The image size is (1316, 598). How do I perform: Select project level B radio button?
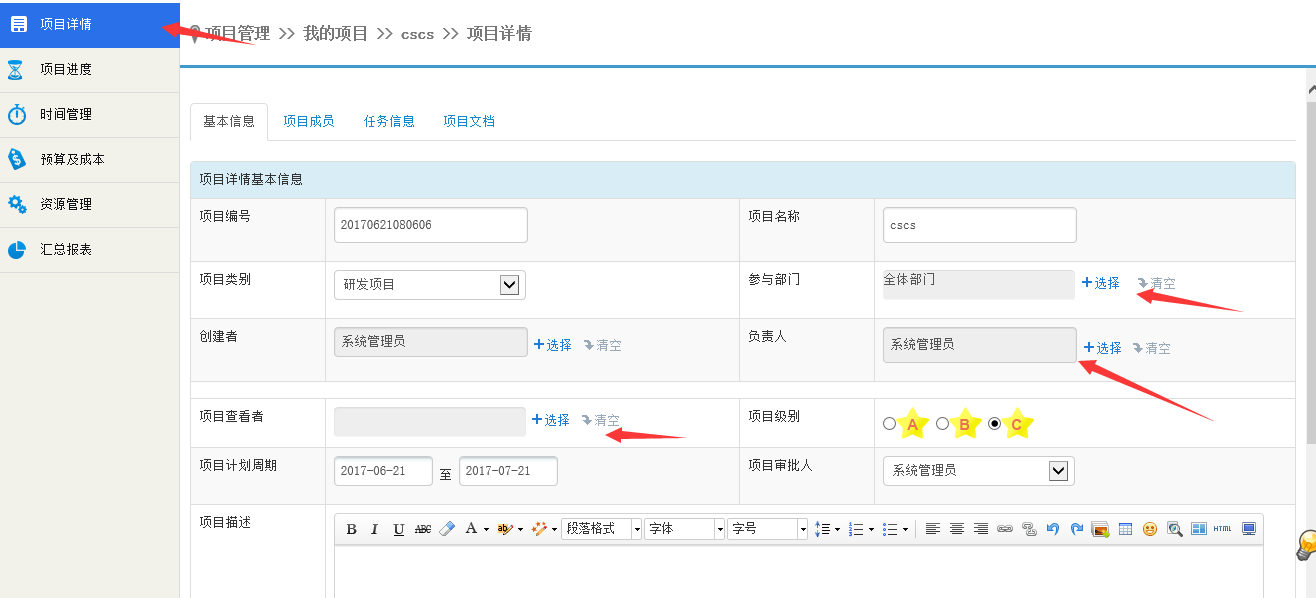[942, 424]
